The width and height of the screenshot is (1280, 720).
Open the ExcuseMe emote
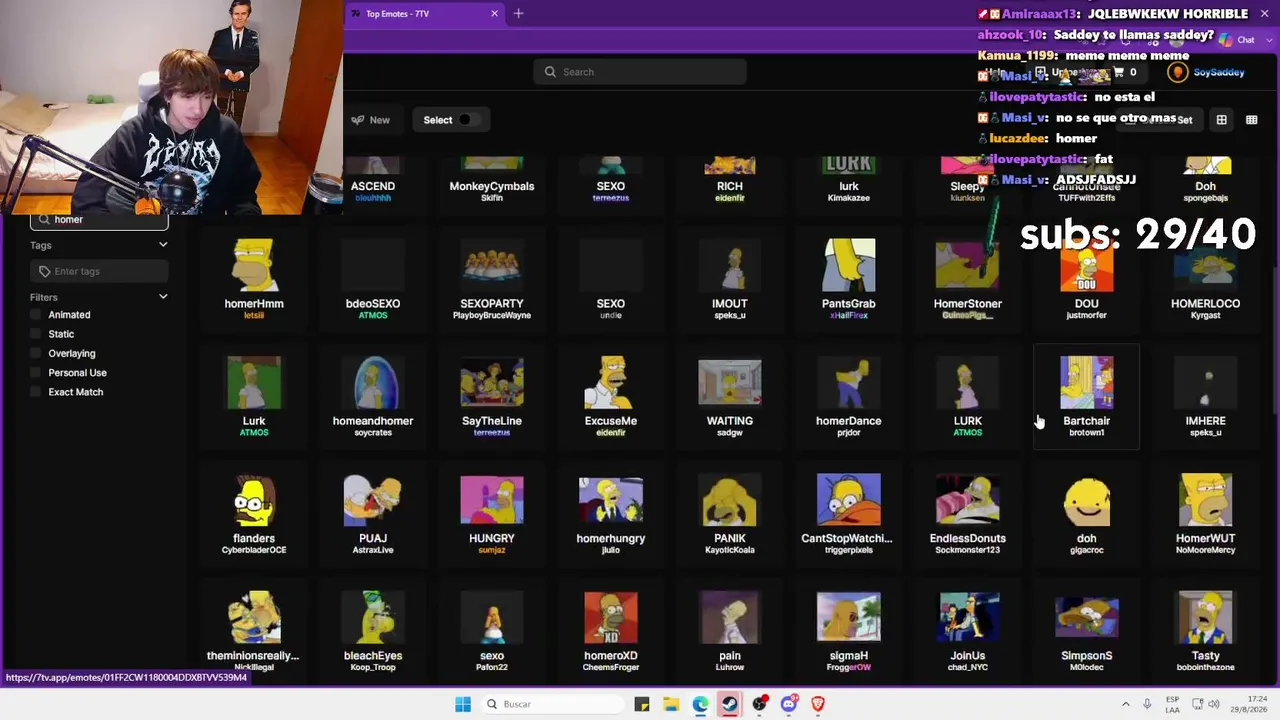(611, 397)
